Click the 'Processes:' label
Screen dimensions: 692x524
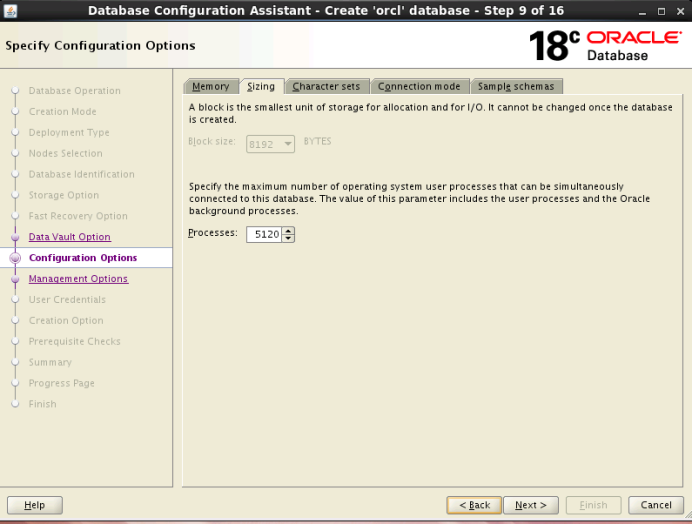[213, 233]
